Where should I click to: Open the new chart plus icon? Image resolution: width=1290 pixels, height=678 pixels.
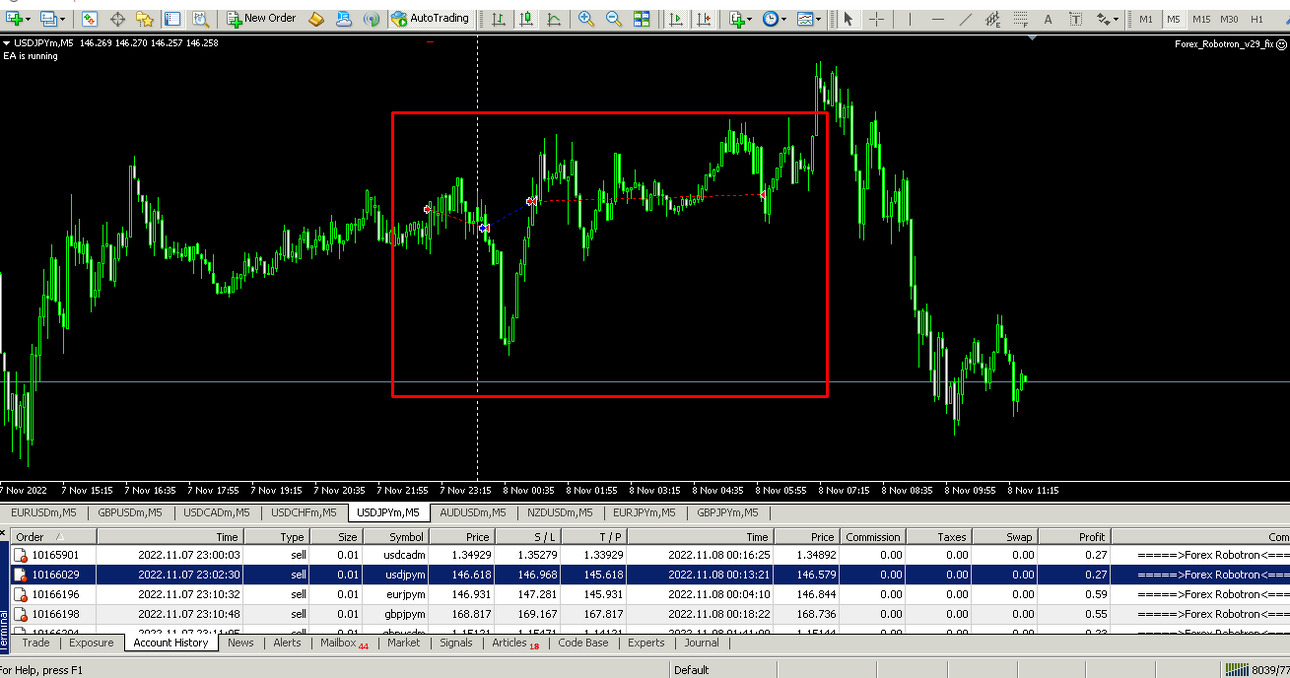click(x=15, y=19)
